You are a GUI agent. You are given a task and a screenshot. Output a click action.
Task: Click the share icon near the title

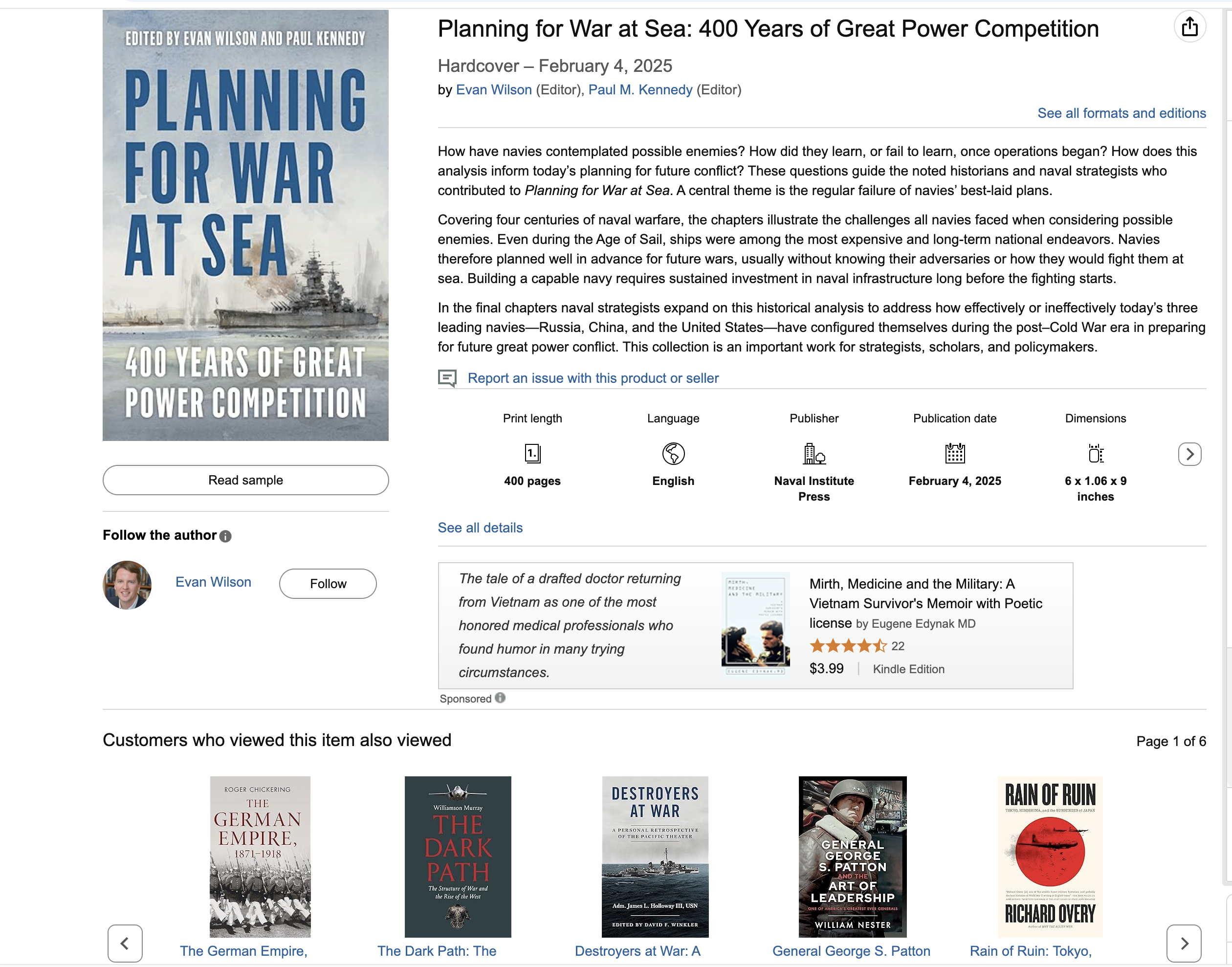1189,26
